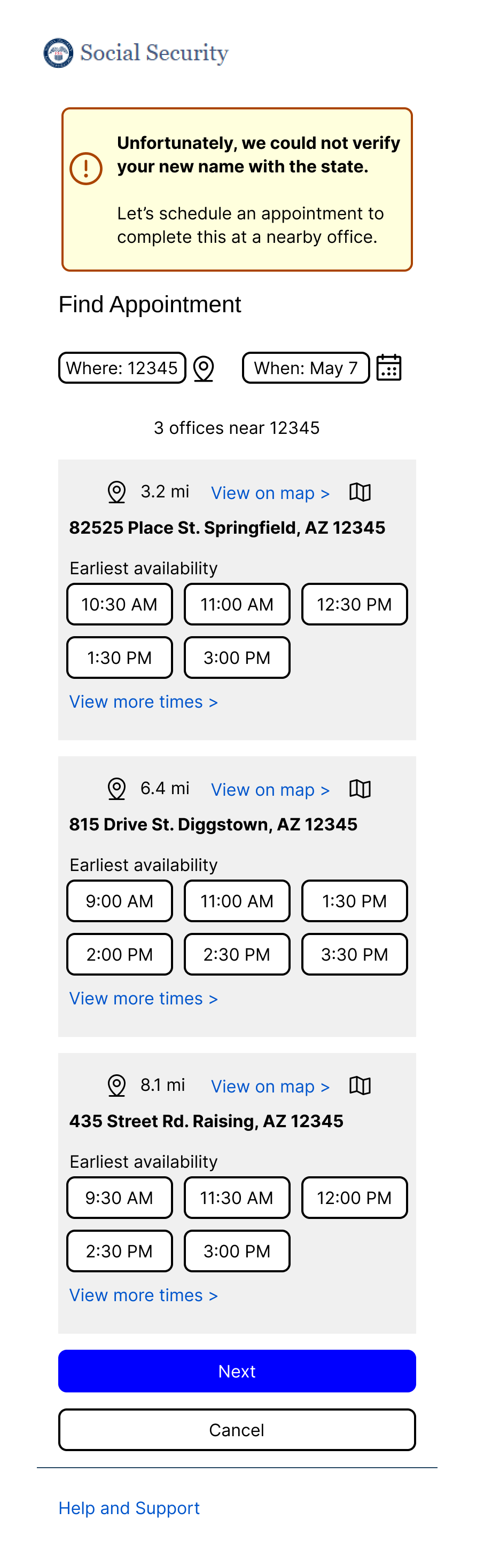Click the location pin beside Where field
Viewport: 484px width, 1568px height.
[x=204, y=369]
